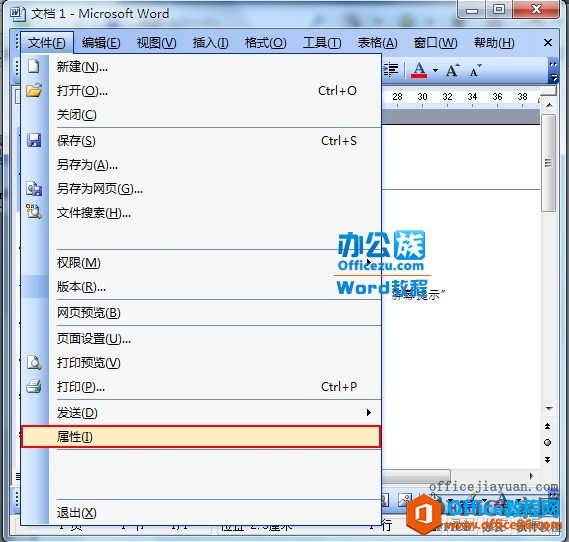This screenshot has width=569, height=542.
Task: Open the 文件(F) menu
Action: click(47, 43)
